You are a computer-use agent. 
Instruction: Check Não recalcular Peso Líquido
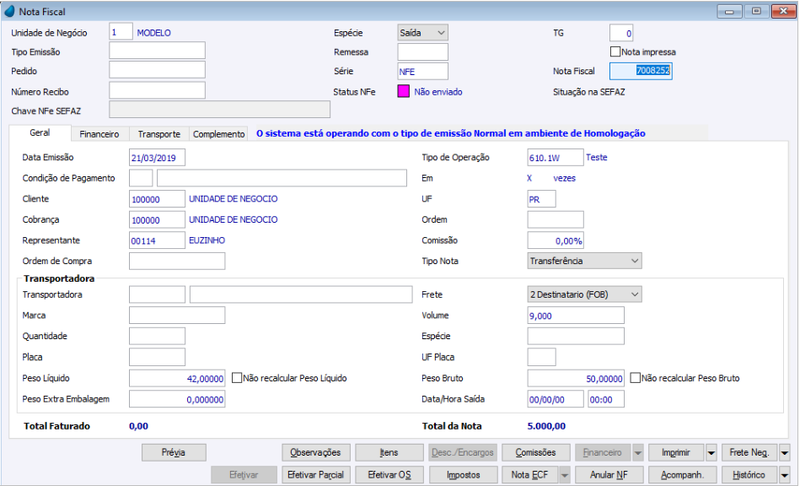tap(237, 378)
